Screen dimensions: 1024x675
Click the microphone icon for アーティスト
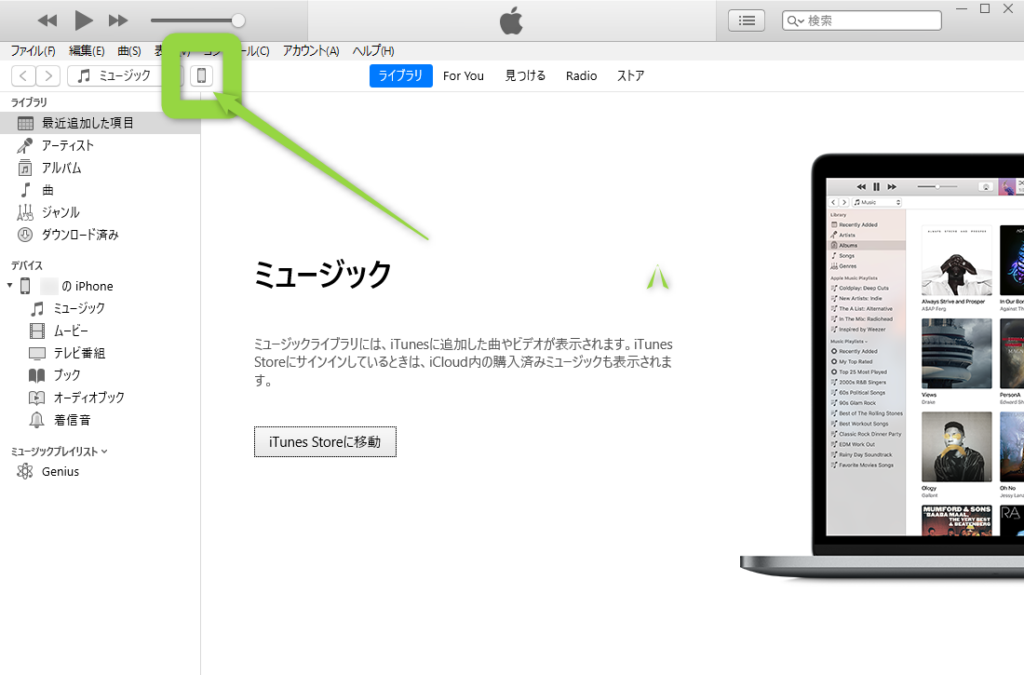[25, 146]
